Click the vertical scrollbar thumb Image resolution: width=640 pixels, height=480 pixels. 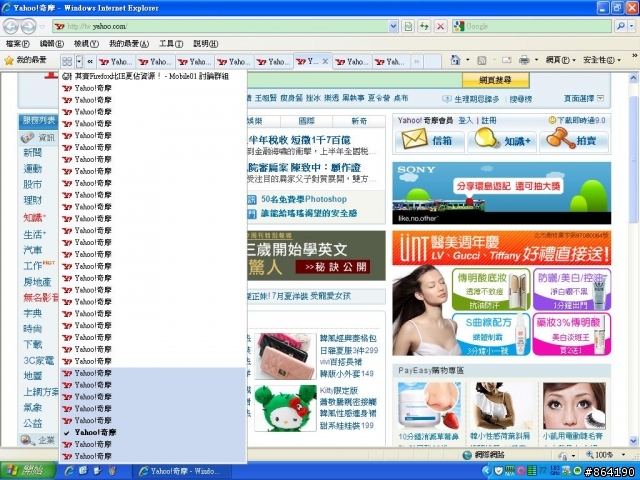point(633,159)
